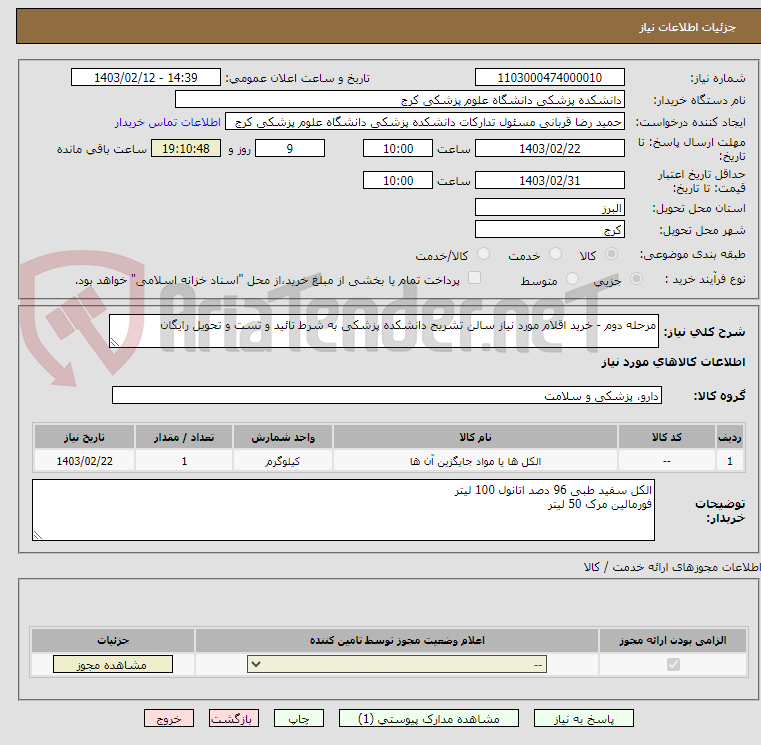Viewport: 761px width, 745px height.
Task: Click the remaining time field 19:10:48
Action: [x=186, y=149]
